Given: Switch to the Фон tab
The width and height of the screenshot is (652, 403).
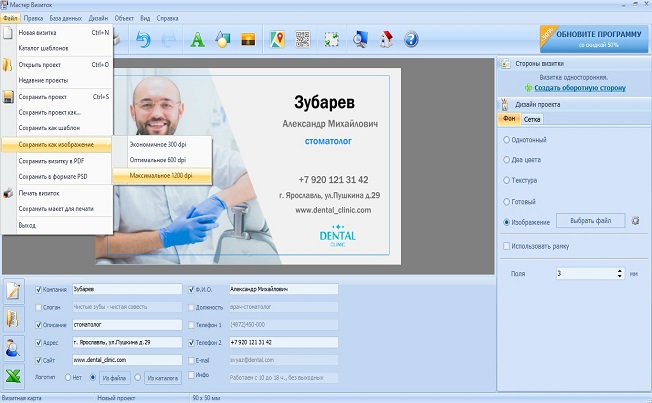Looking at the screenshot, I should pyautogui.click(x=509, y=119).
